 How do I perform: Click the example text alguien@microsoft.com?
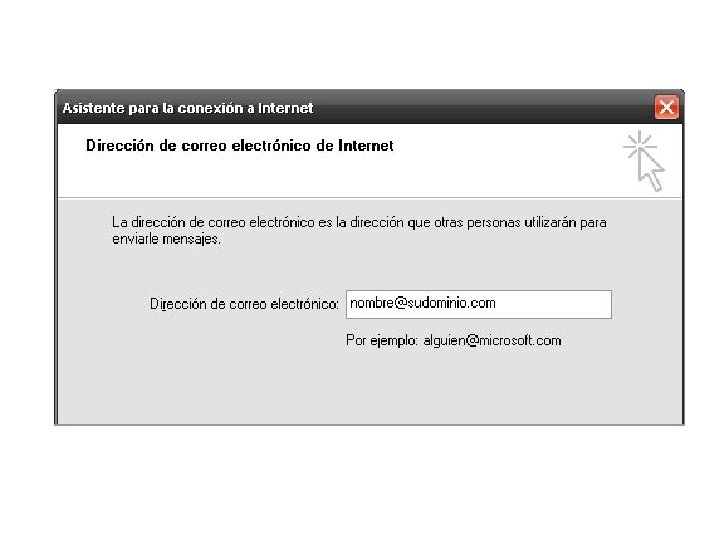[492, 341]
